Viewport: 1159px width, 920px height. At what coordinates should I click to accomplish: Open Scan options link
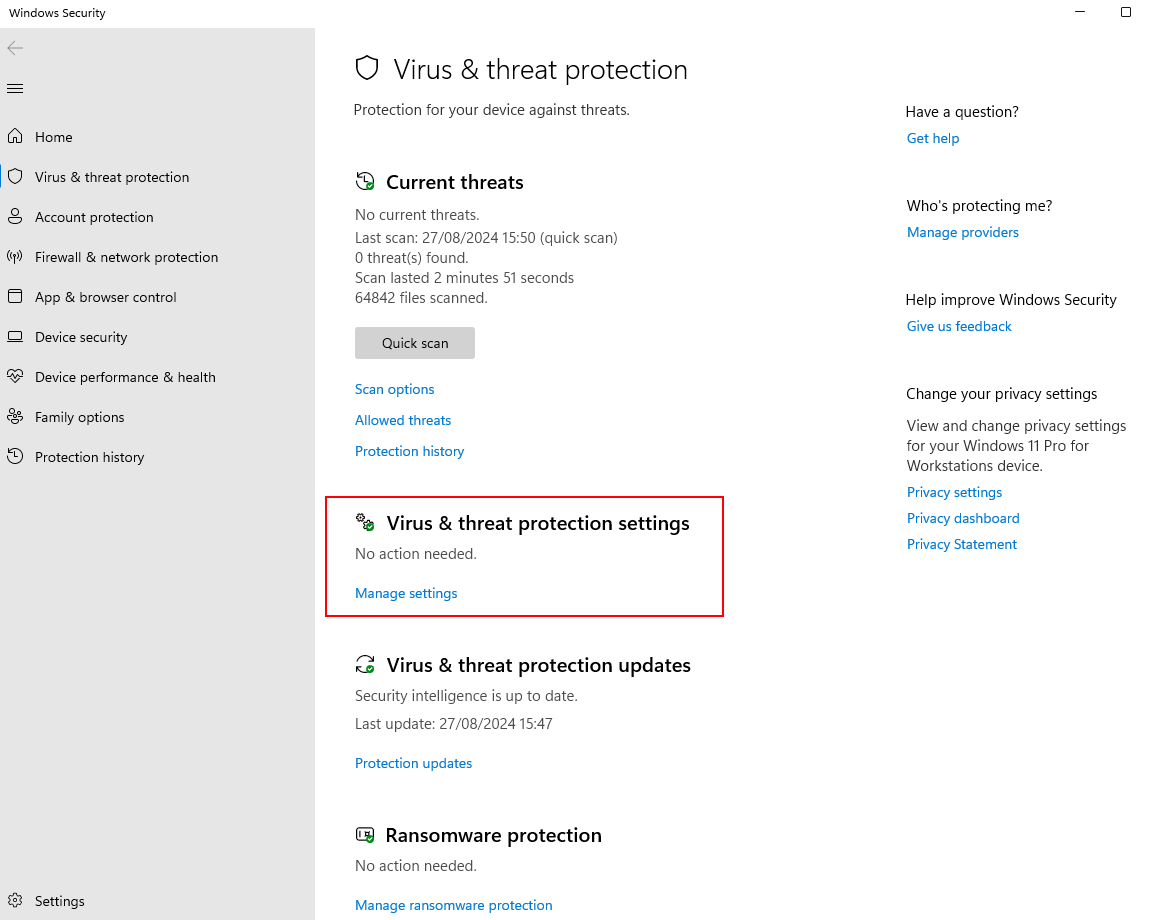[394, 389]
